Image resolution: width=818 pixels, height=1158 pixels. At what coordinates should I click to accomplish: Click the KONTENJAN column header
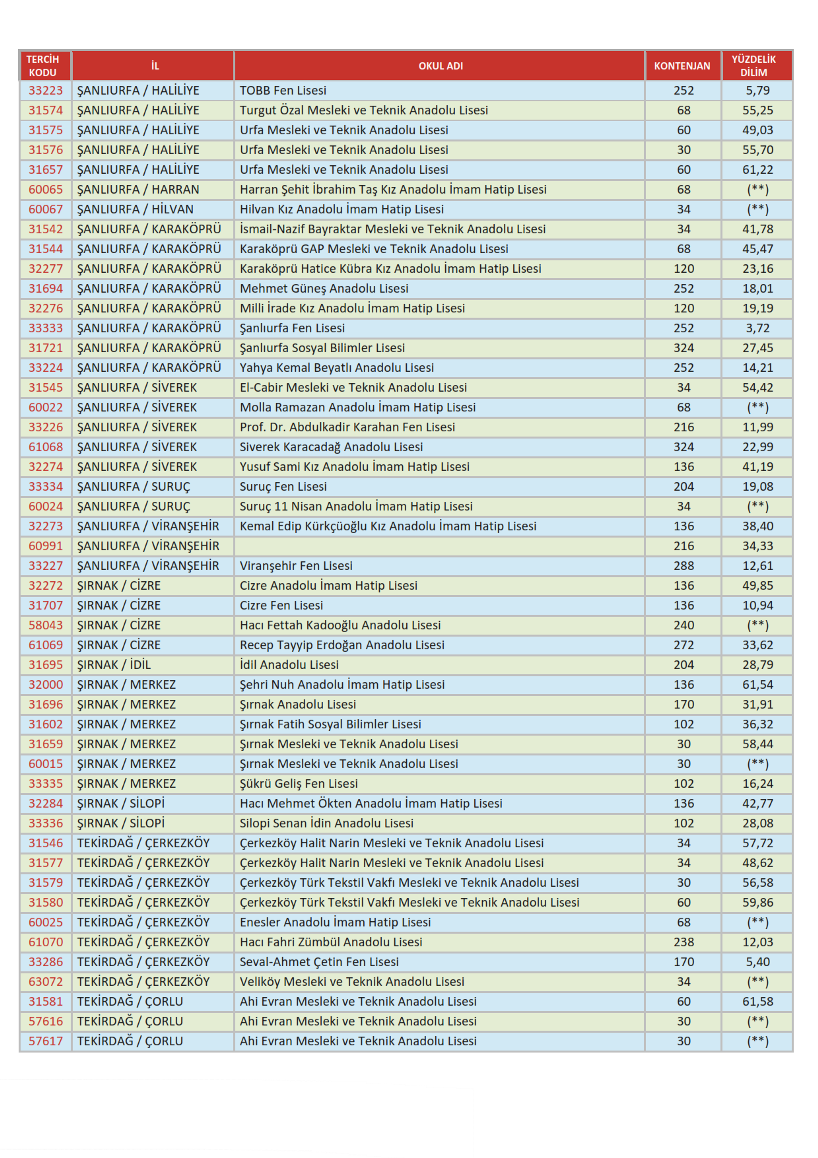coord(682,66)
